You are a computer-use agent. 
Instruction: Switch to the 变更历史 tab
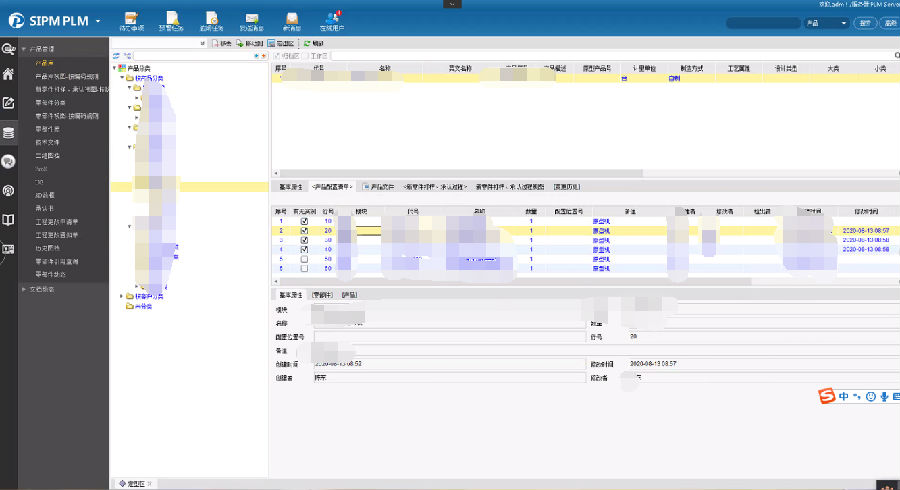pos(566,186)
